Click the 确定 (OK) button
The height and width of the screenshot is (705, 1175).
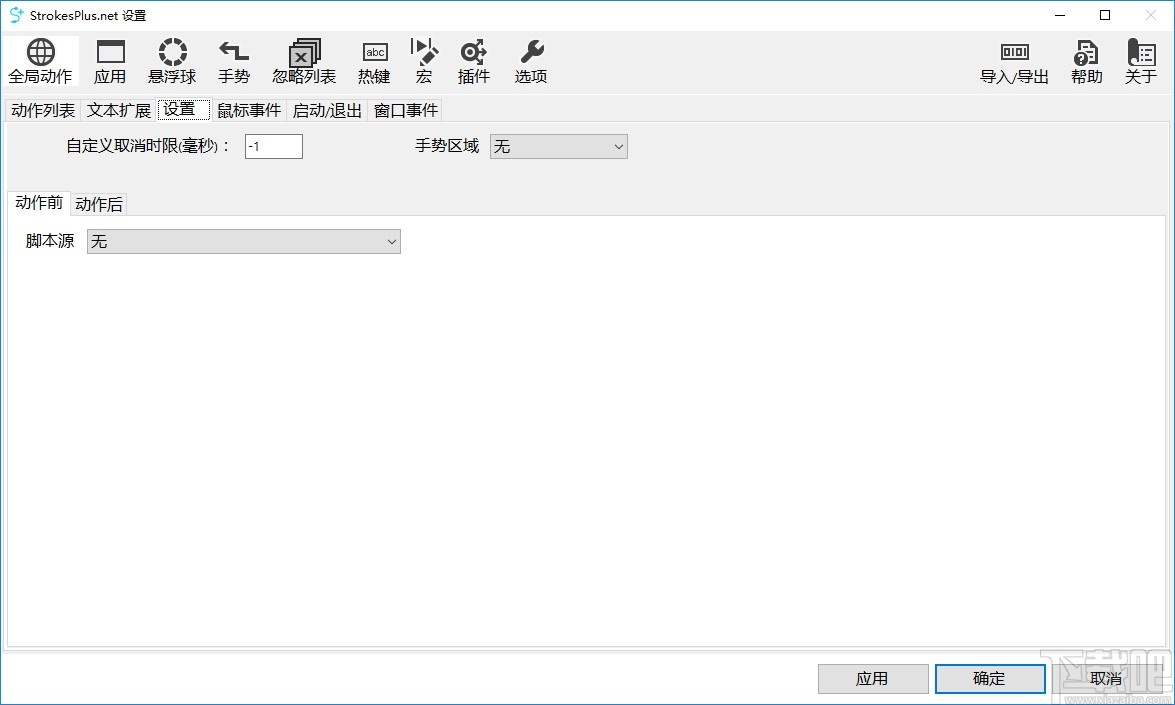pos(989,678)
